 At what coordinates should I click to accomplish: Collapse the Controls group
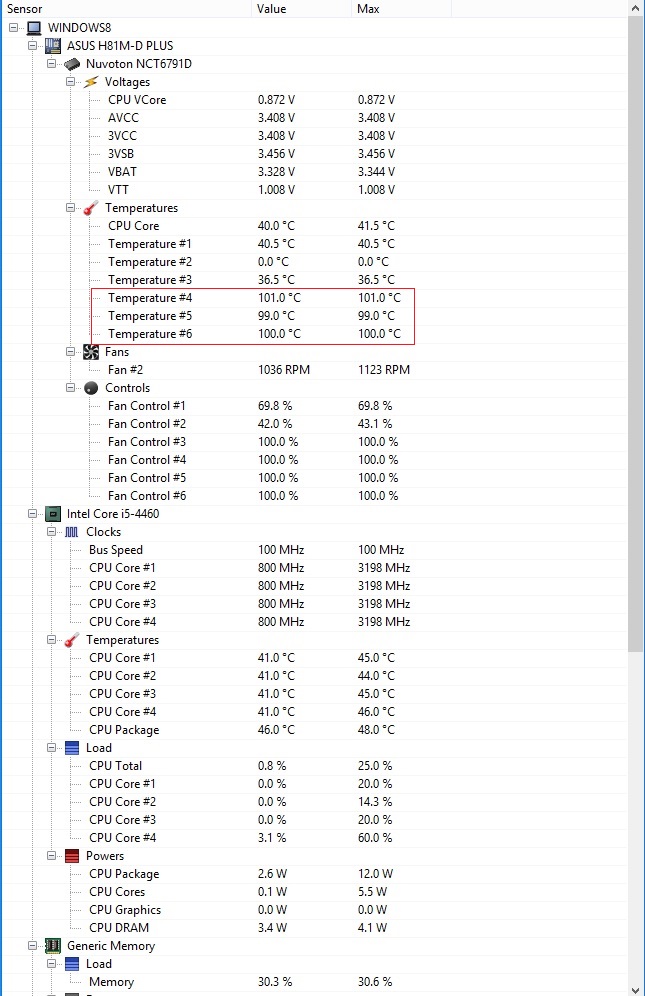pos(71,387)
